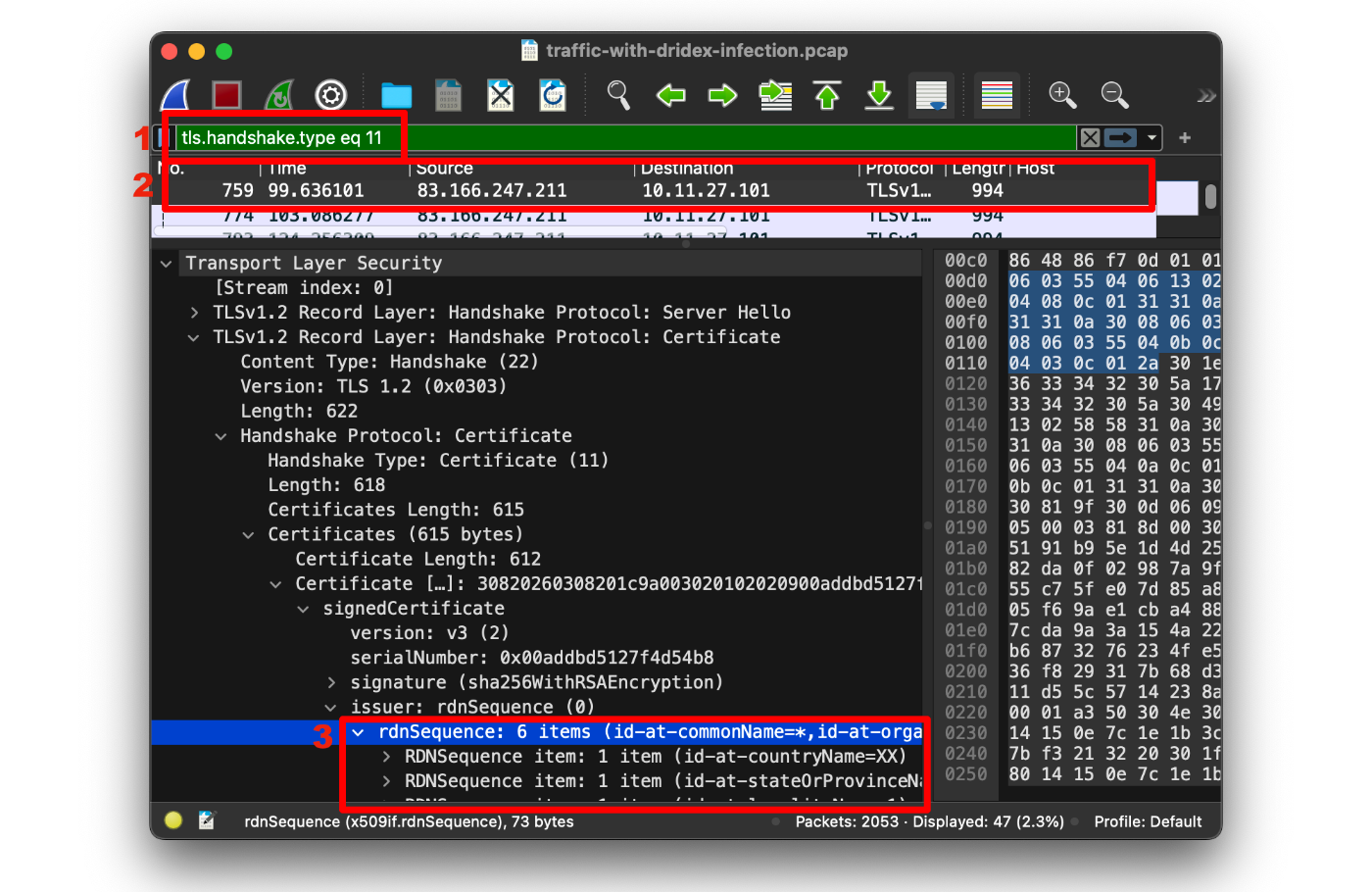Reload the capture file
The image size is (1372, 892).
tap(553, 95)
